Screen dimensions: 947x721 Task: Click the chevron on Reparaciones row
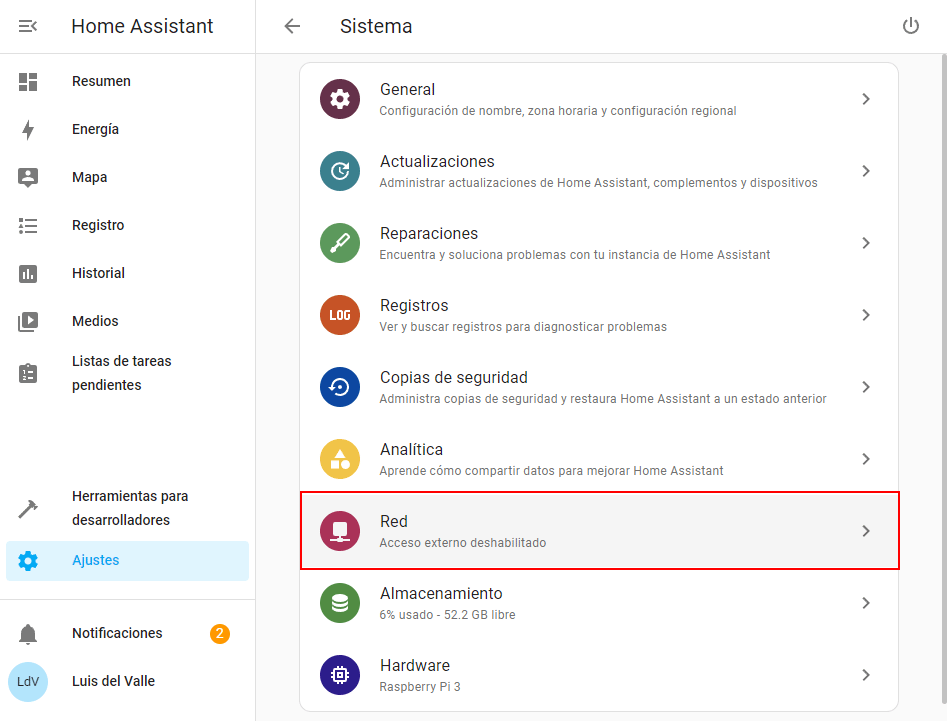coord(866,243)
